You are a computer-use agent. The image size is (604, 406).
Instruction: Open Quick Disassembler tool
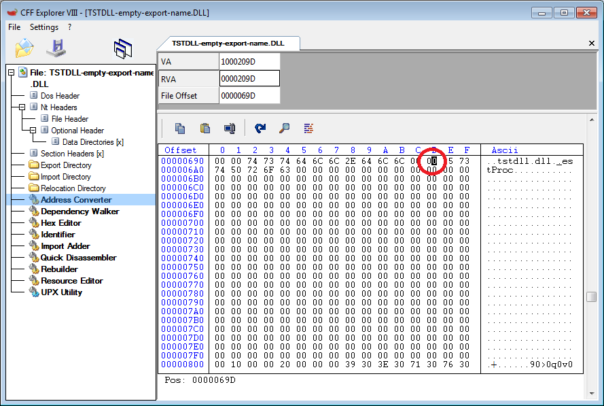click(x=79, y=257)
